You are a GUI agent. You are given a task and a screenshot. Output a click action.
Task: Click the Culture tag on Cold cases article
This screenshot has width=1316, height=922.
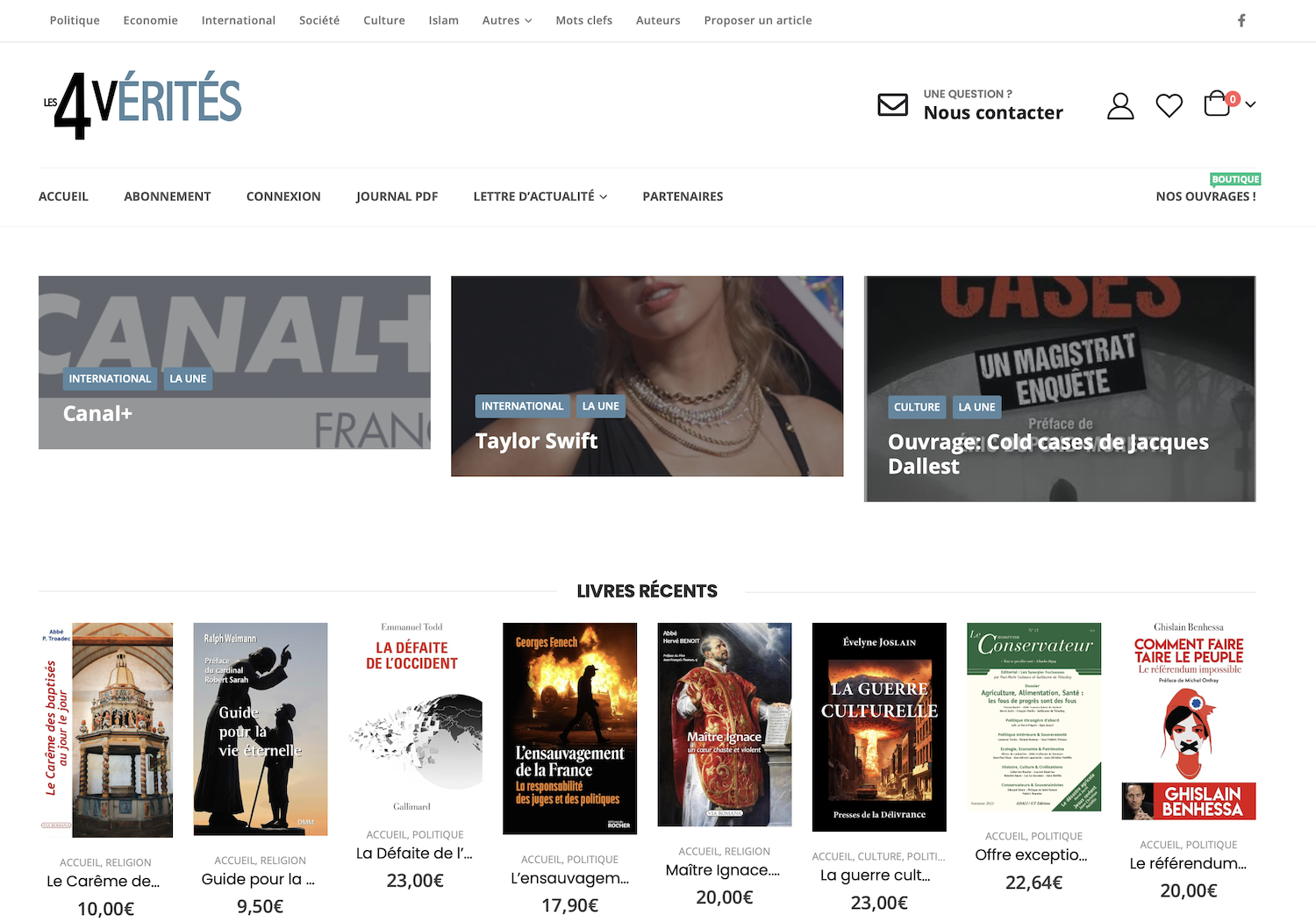[916, 407]
